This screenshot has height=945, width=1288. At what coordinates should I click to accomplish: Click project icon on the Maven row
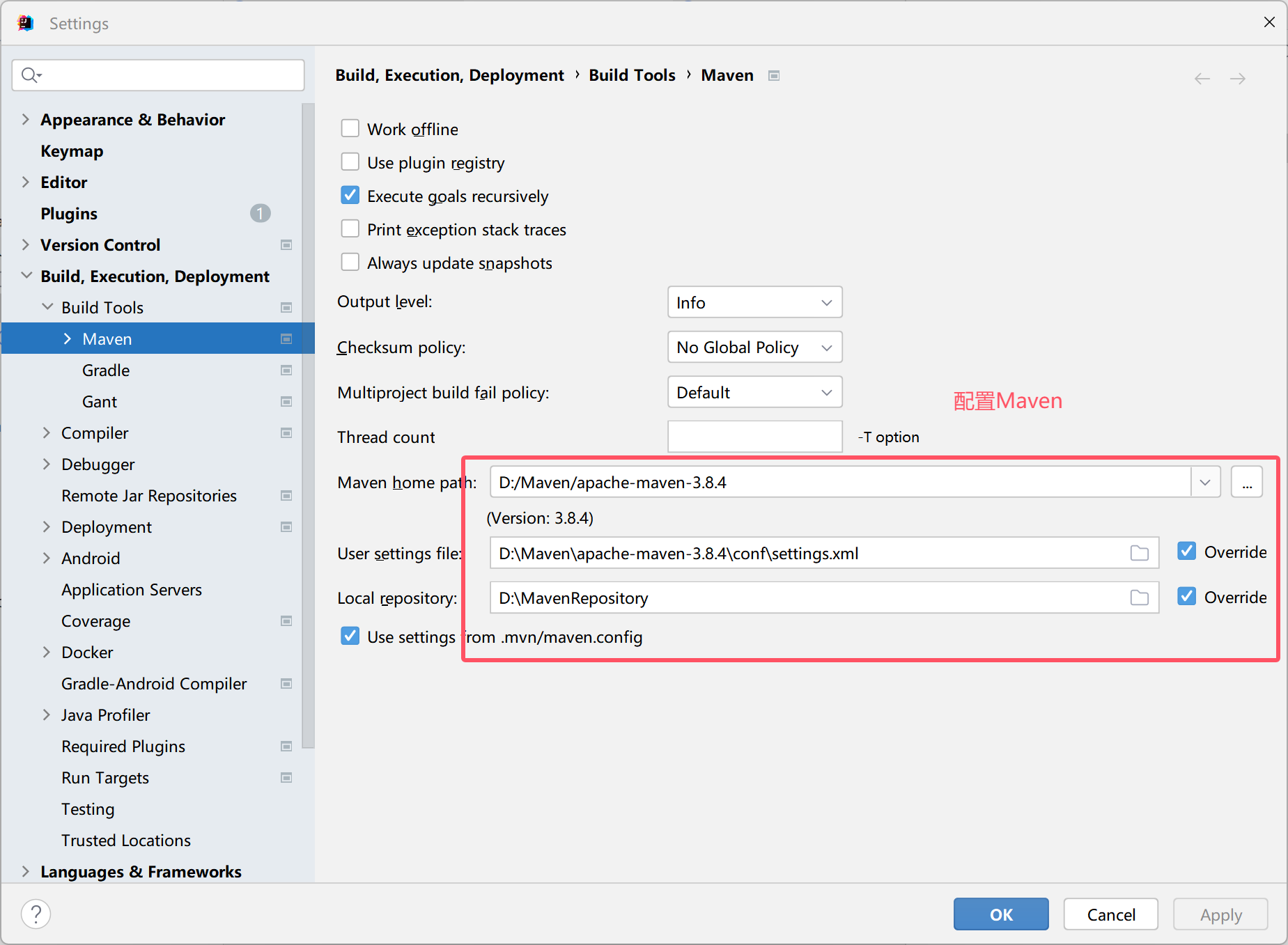(286, 339)
